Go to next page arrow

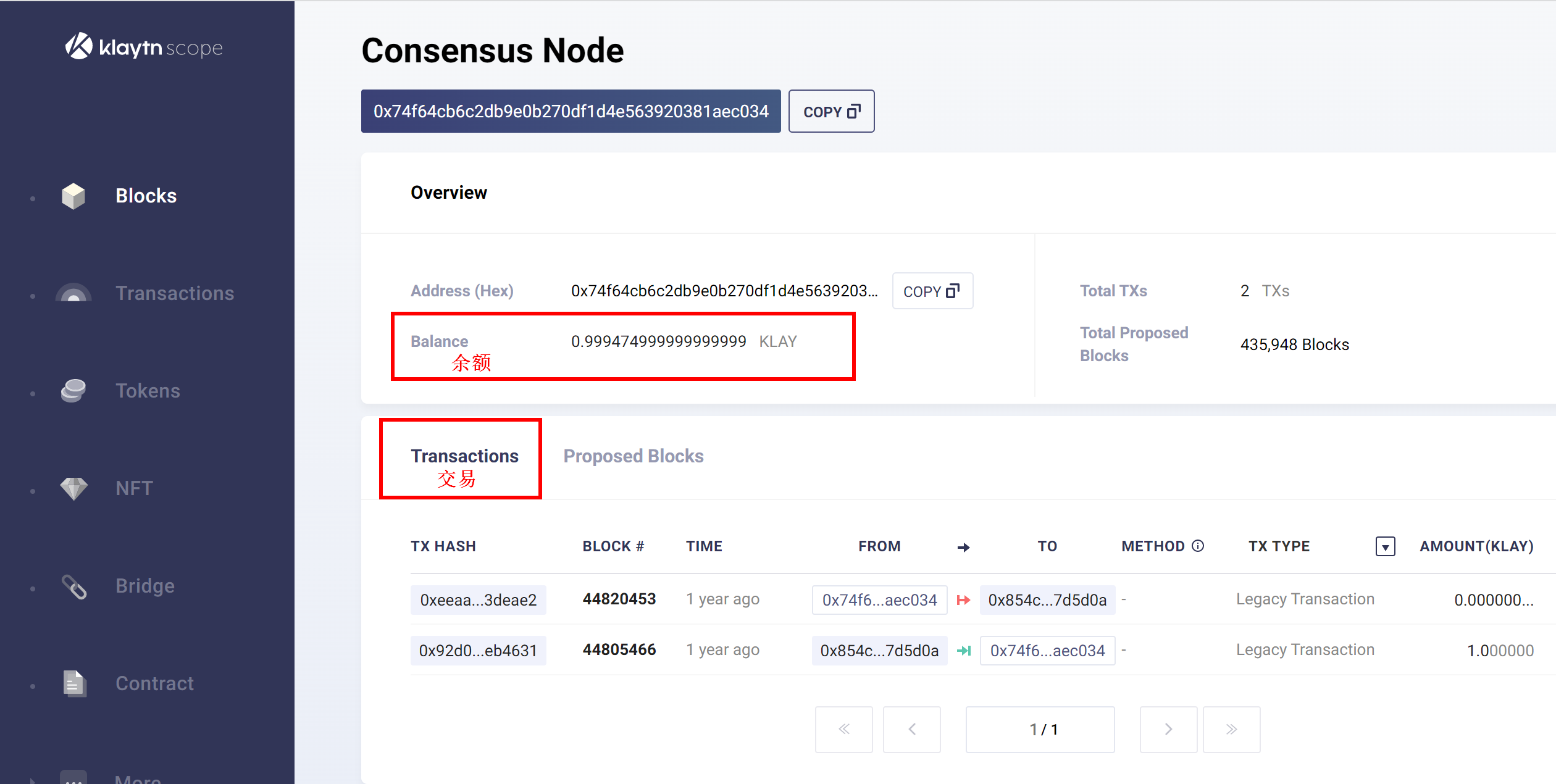[1168, 729]
